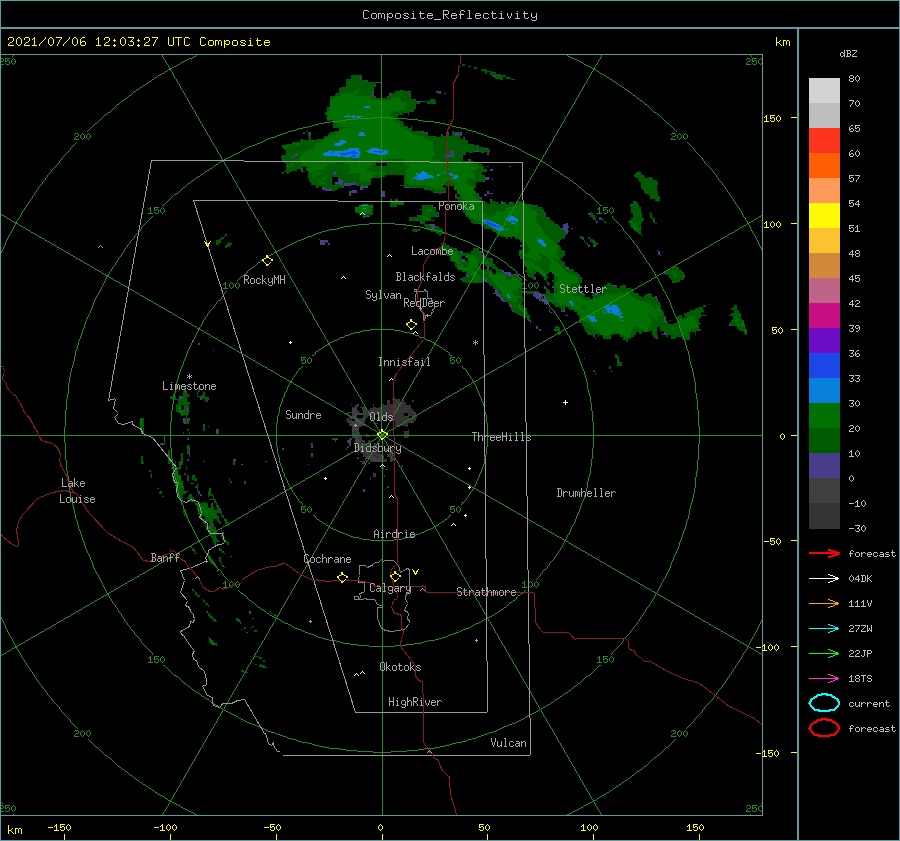Image resolution: width=900 pixels, height=841 pixels.
Task: Click the Drumheller label
Action: pyautogui.click(x=586, y=493)
